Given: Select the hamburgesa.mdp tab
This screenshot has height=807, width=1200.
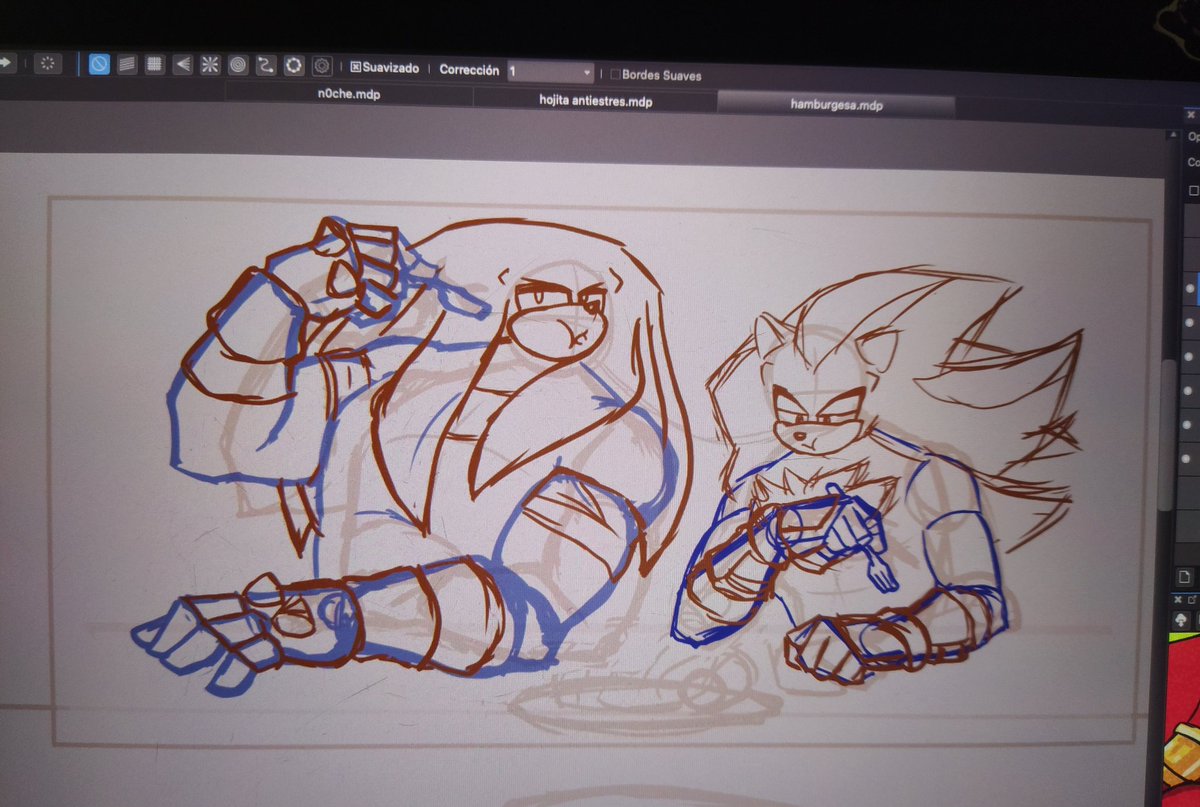Looking at the screenshot, I should (x=836, y=104).
